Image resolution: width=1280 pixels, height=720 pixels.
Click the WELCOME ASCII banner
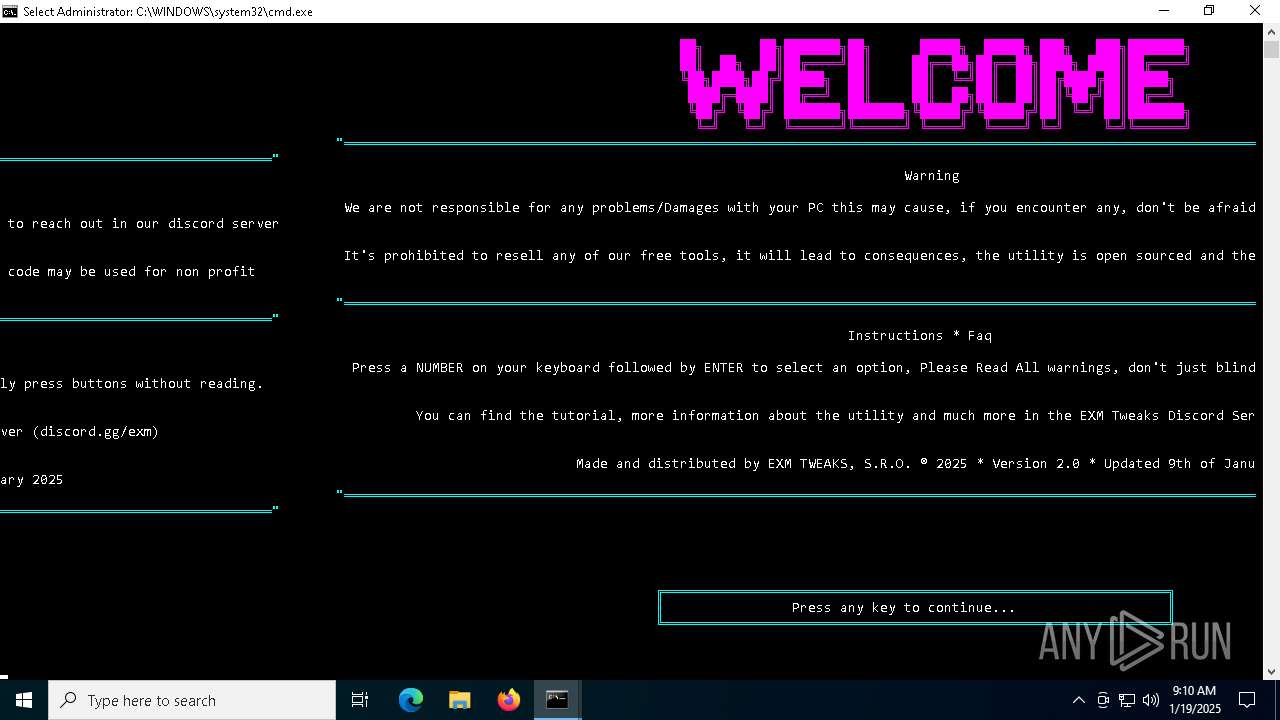[934, 84]
